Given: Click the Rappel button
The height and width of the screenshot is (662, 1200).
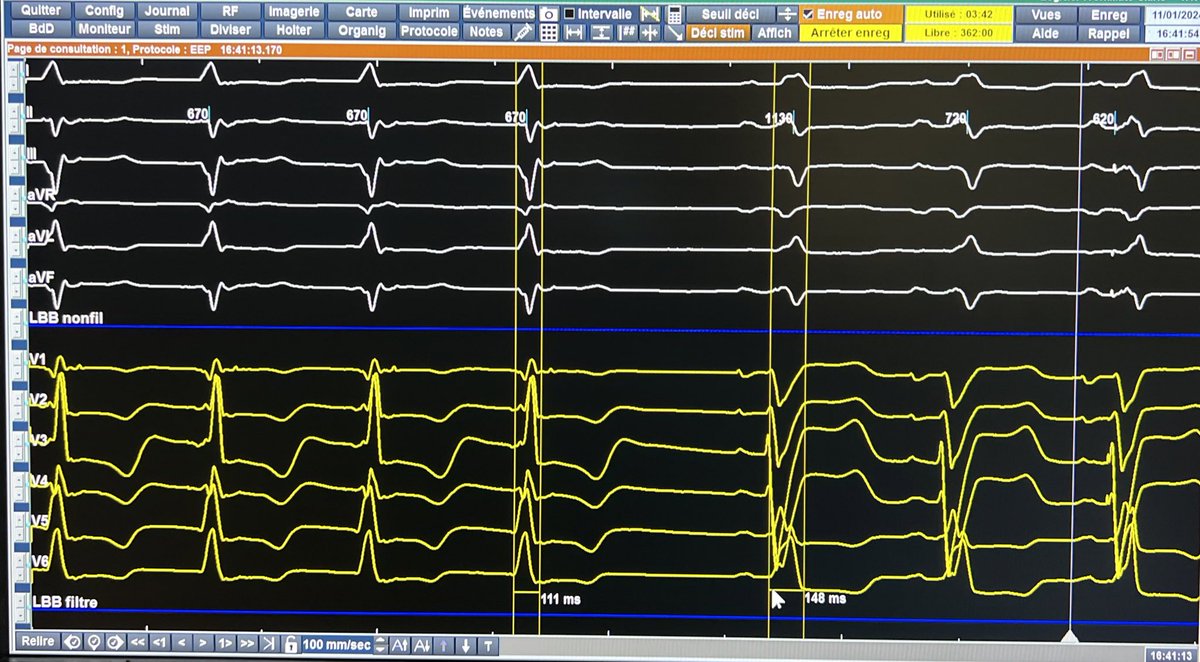Looking at the screenshot, I should [x=1109, y=33].
